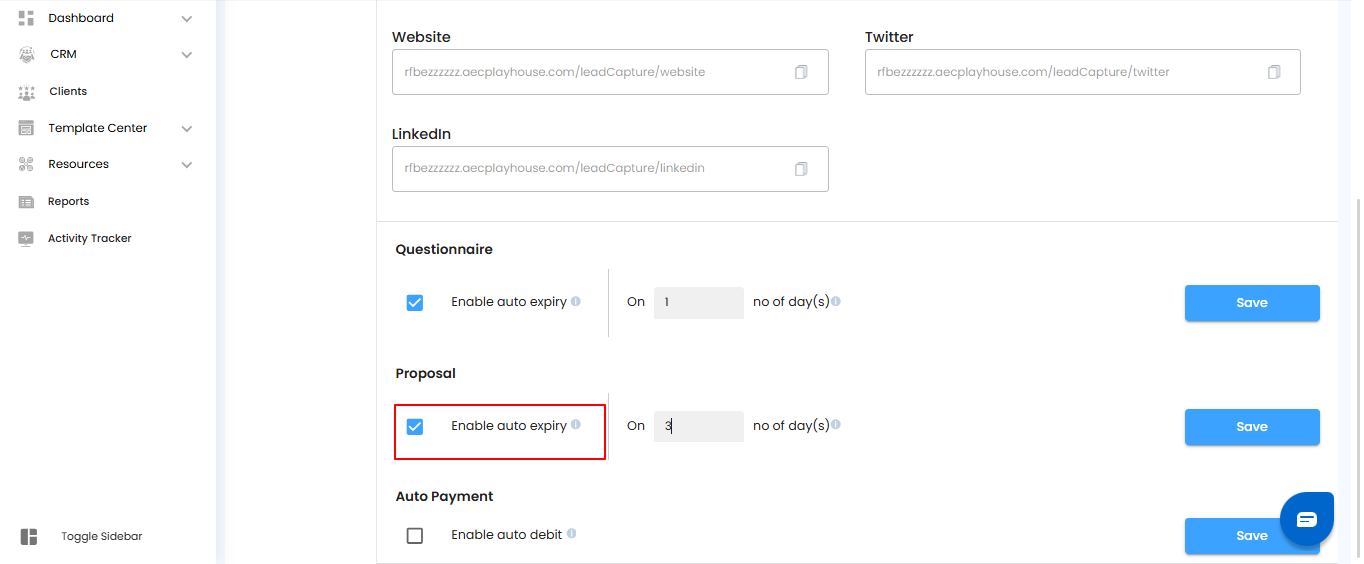The image size is (1364, 564).
Task: Expand the Dashboard menu chevron
Action: click(x=187, y=18)
